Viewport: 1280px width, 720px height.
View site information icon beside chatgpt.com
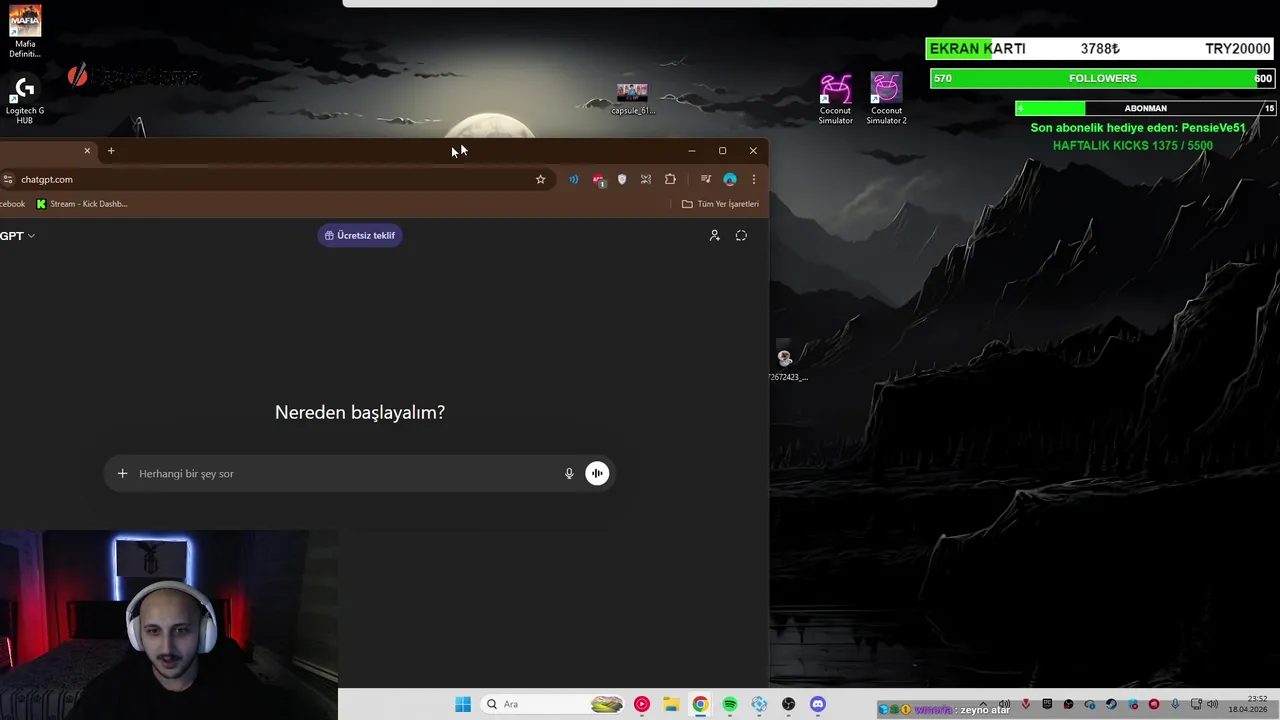click(8, 179)
